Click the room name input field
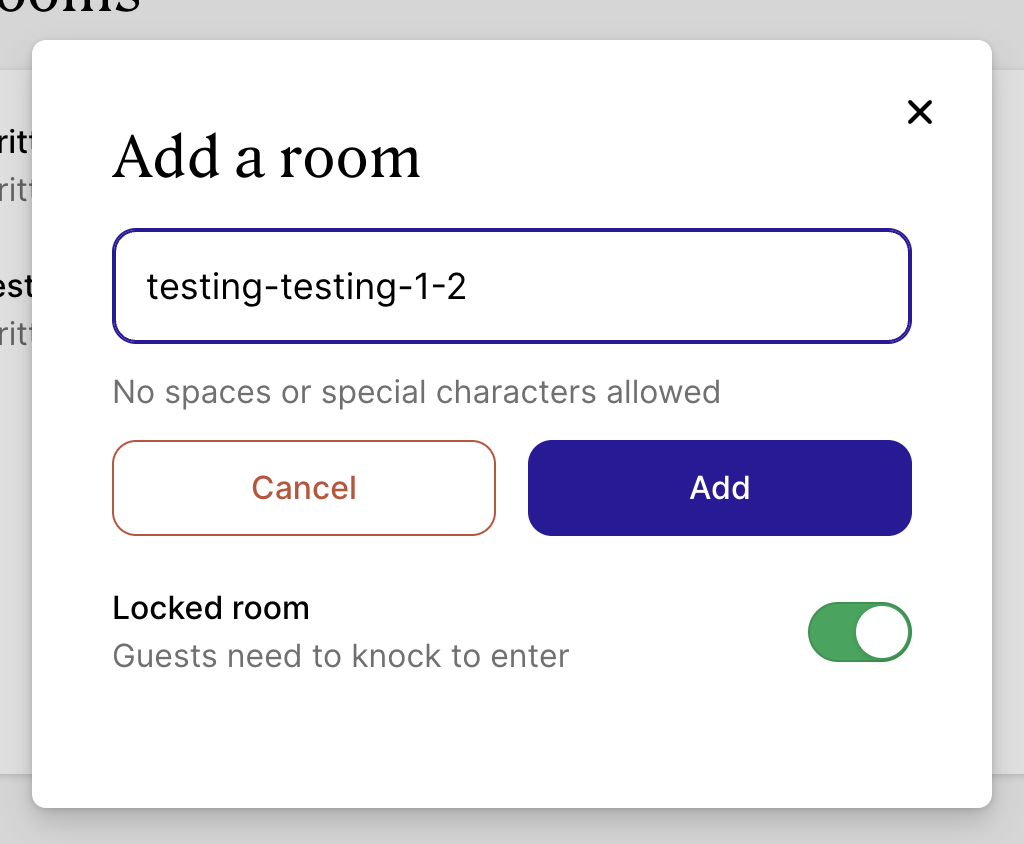 click(x=511, y=287)
